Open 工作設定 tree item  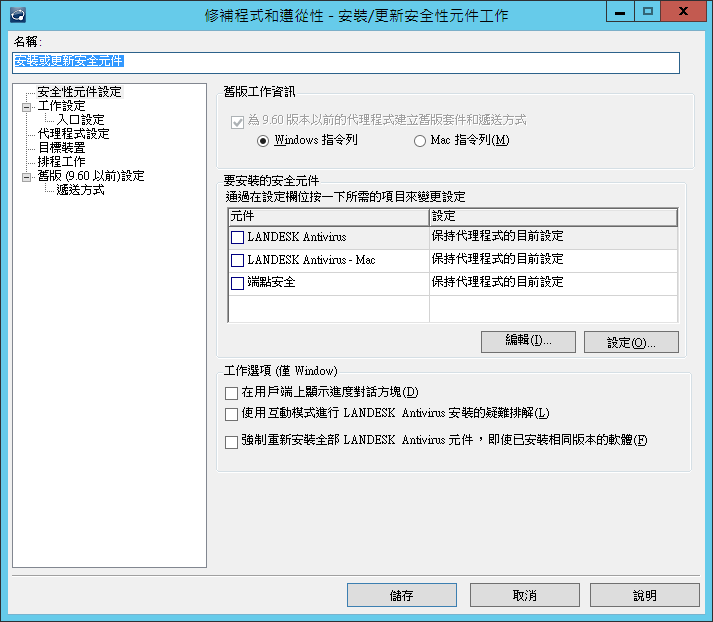(61, 106)
